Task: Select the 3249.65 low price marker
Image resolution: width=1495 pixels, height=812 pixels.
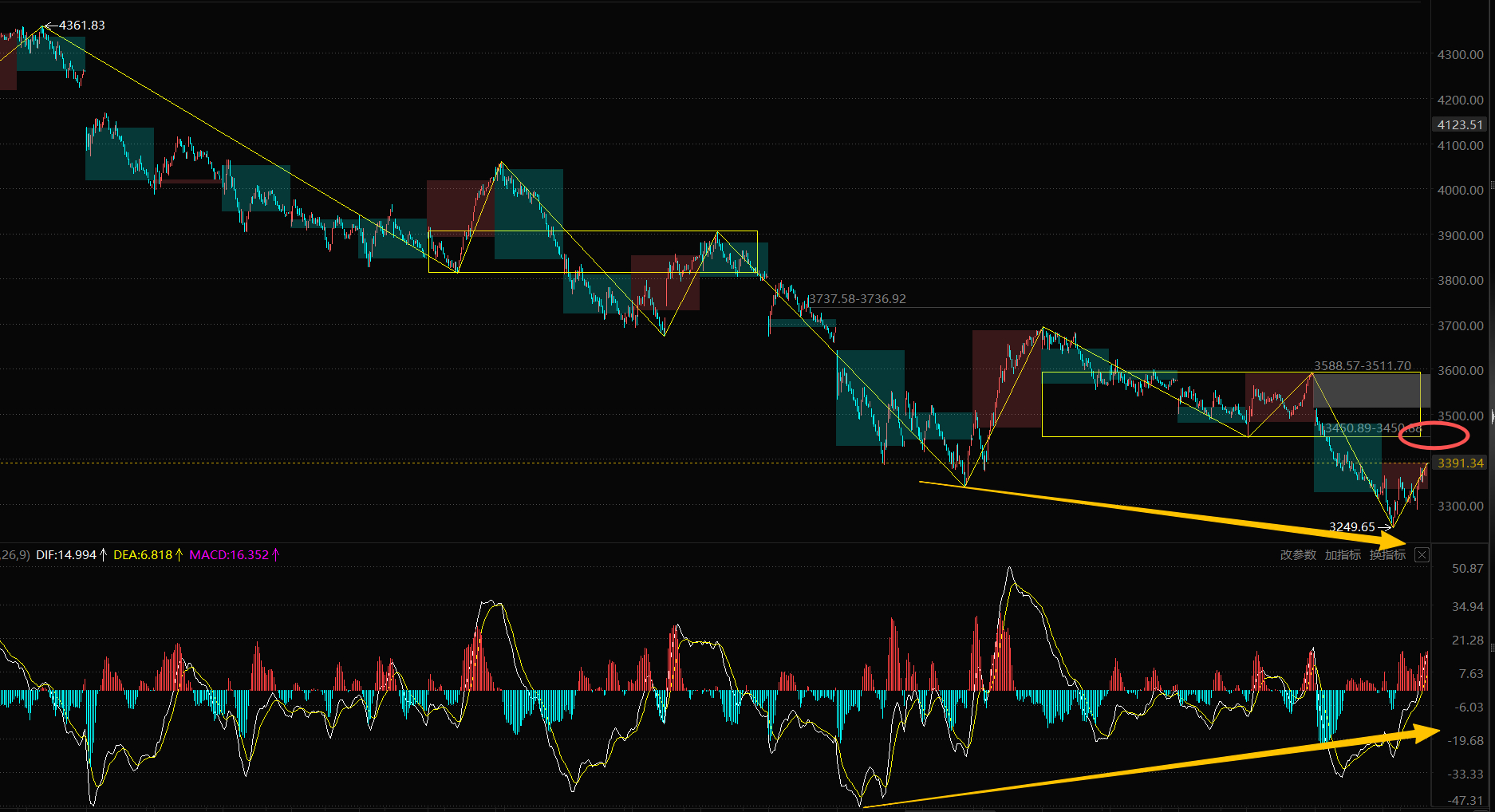Action: tap(1352, 526)
